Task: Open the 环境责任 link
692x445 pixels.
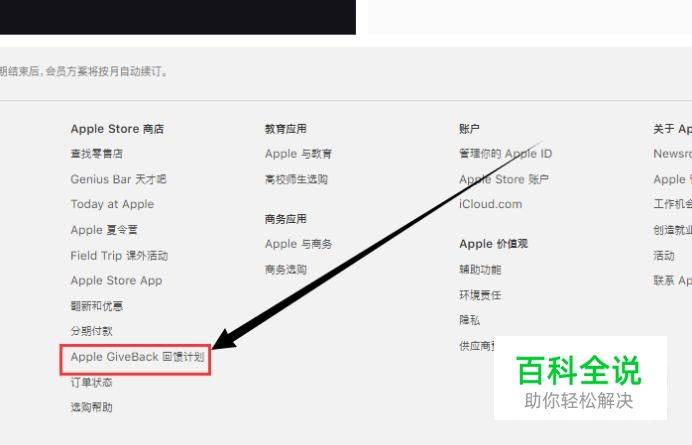Action: (x=480, y=295)
